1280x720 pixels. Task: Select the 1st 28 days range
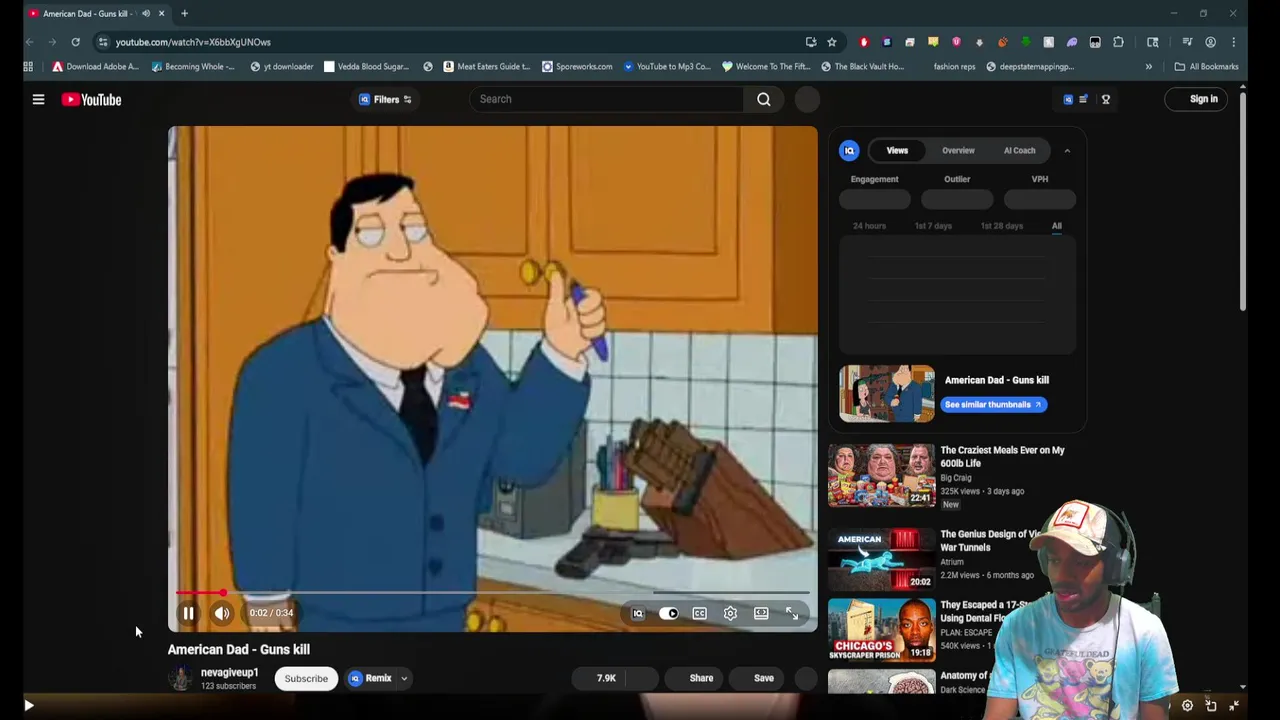(1002, 226)
